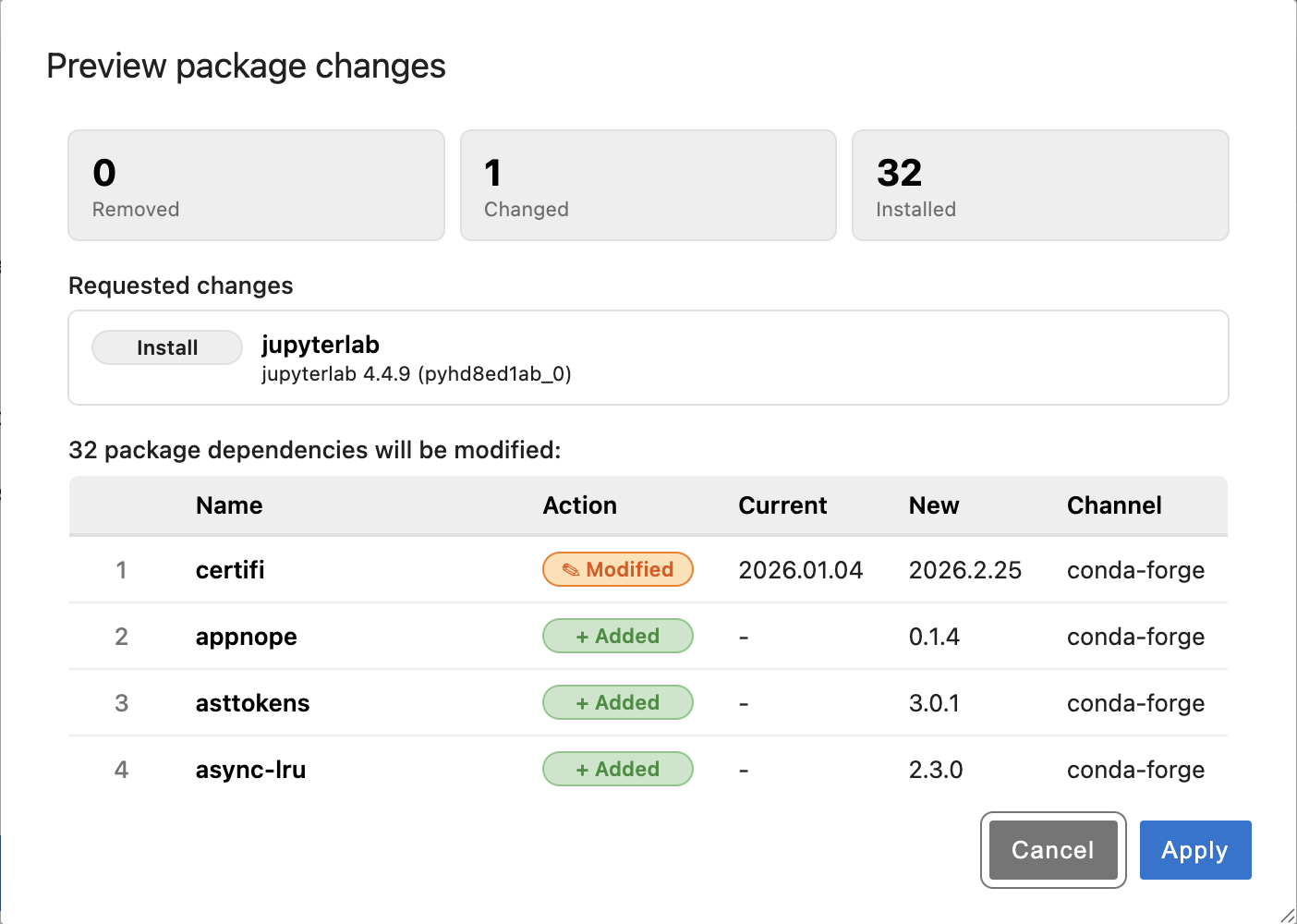Select the appnope package name
The height and width of the screenshot is (924, 1297).
tap(247, 637)
